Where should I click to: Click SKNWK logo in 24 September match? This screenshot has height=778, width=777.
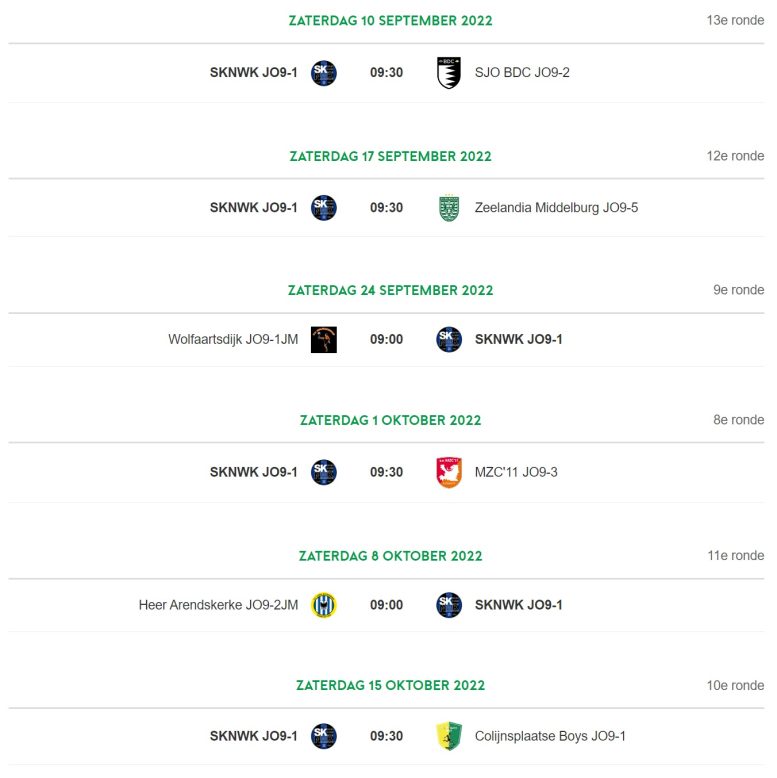point(449,340)
